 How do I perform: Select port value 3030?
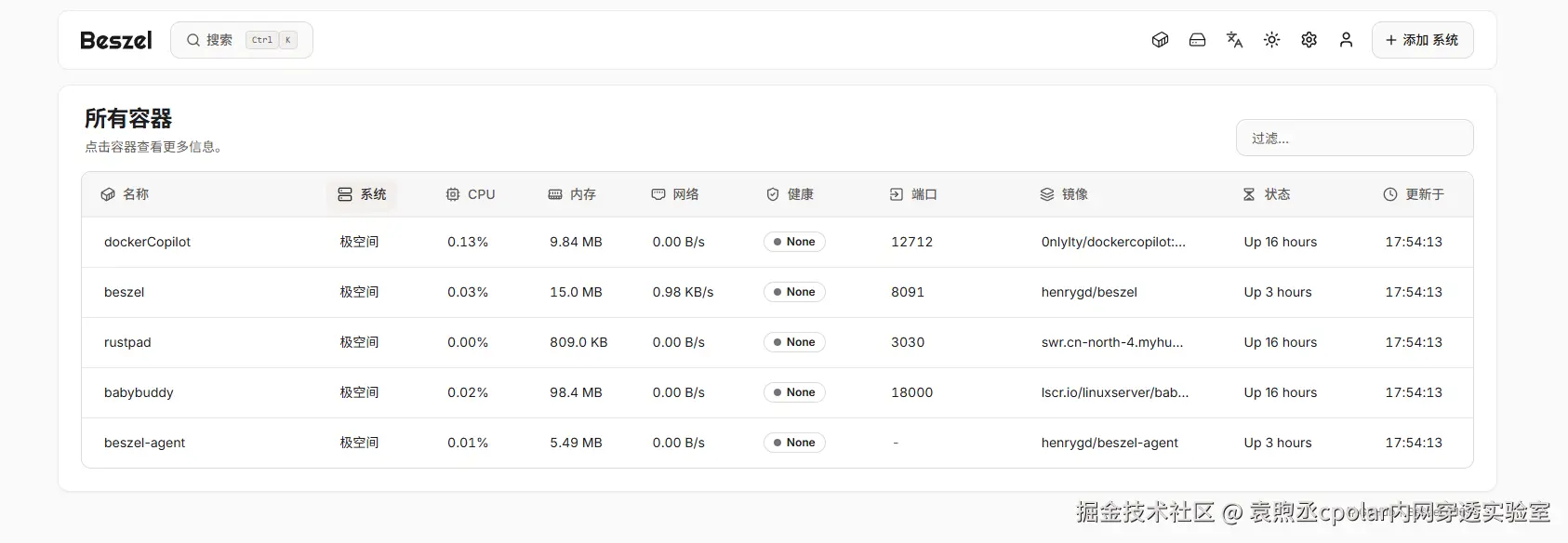point(908,342)
